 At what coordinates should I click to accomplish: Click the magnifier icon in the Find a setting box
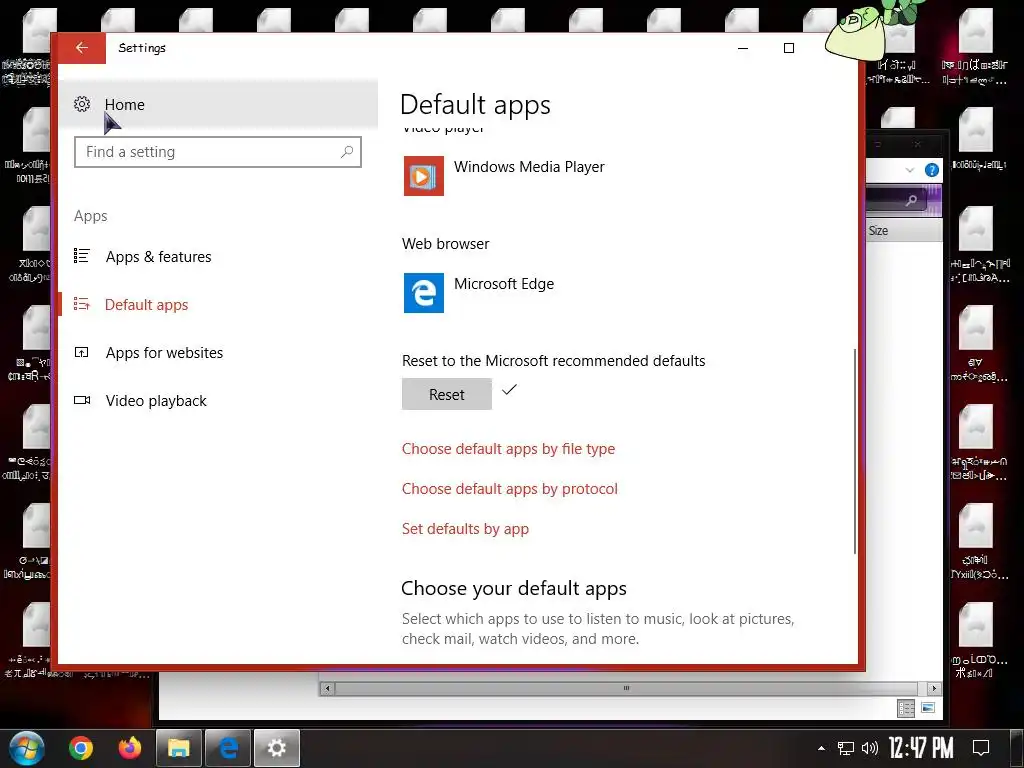click(x=347, y=152)
